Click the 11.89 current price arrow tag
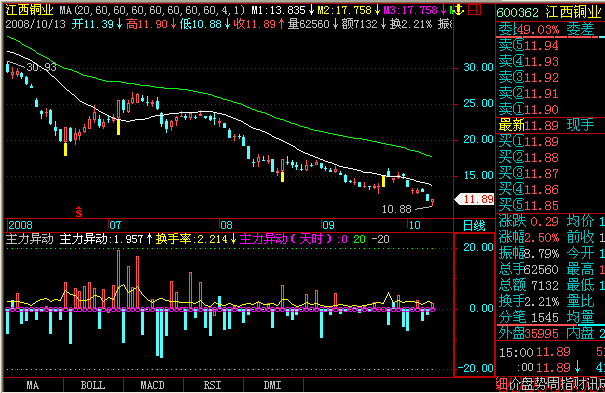 tap(475, 199)
